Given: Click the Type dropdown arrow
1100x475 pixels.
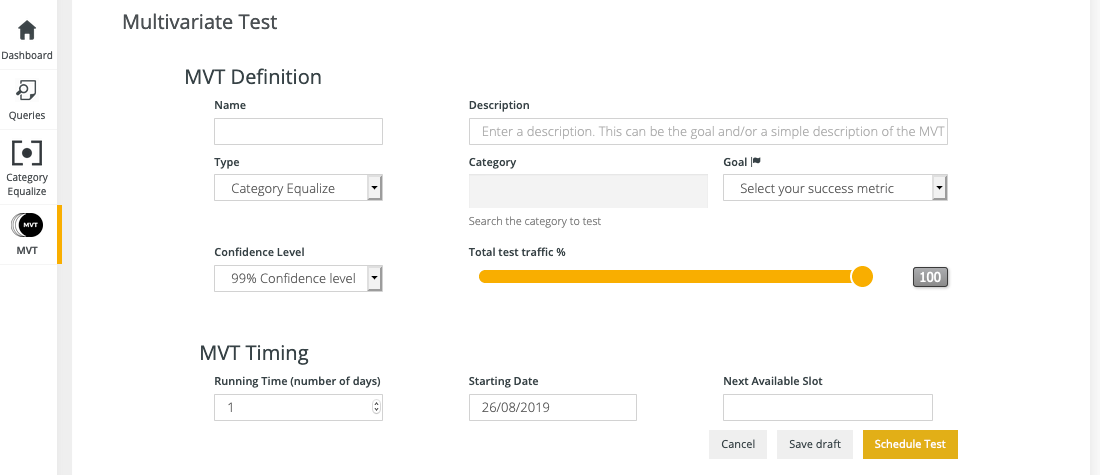Looking at the screenshot, I should coord(375,188).
